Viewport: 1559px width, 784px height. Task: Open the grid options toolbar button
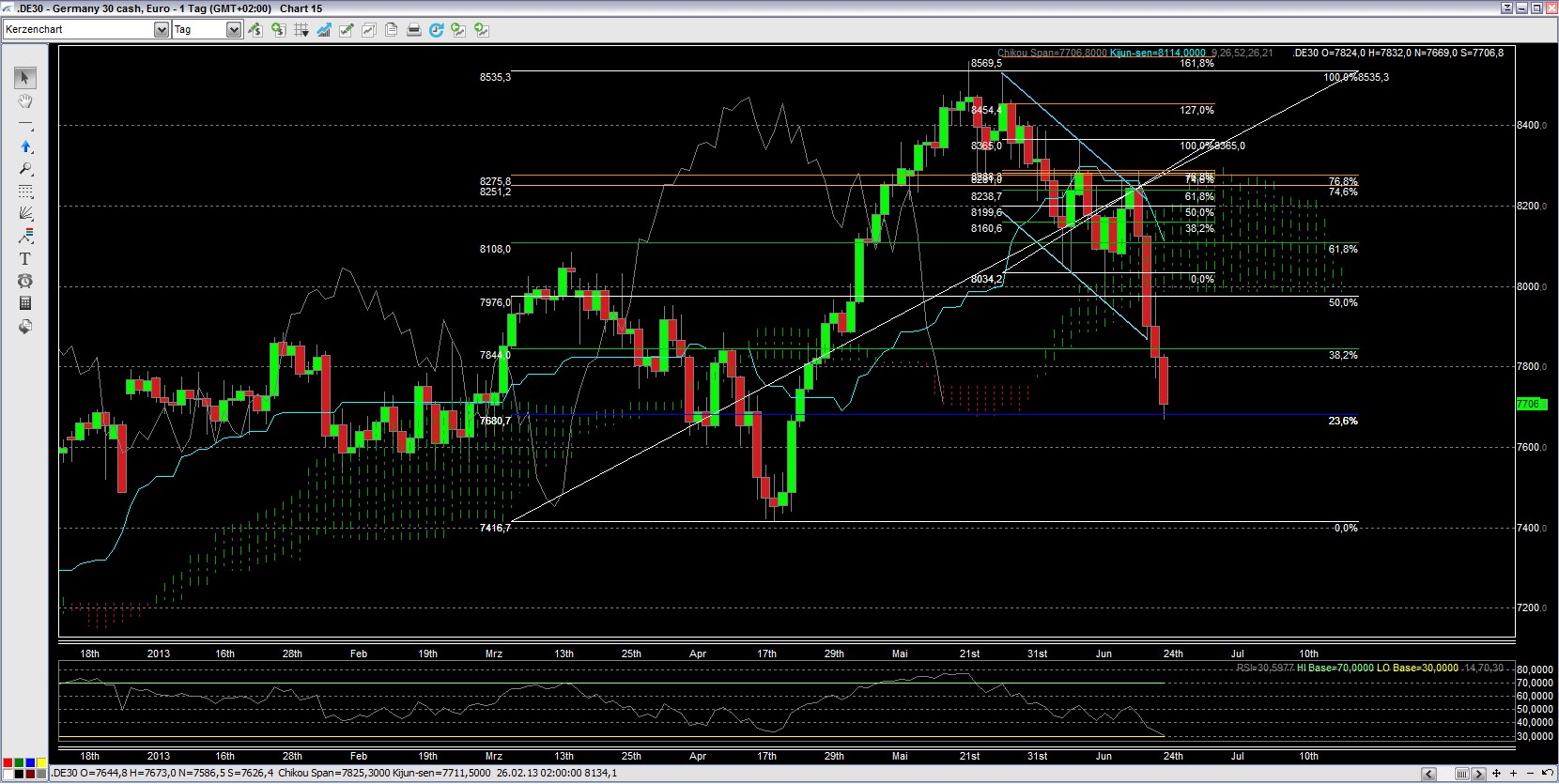click(x=301, y=30)
